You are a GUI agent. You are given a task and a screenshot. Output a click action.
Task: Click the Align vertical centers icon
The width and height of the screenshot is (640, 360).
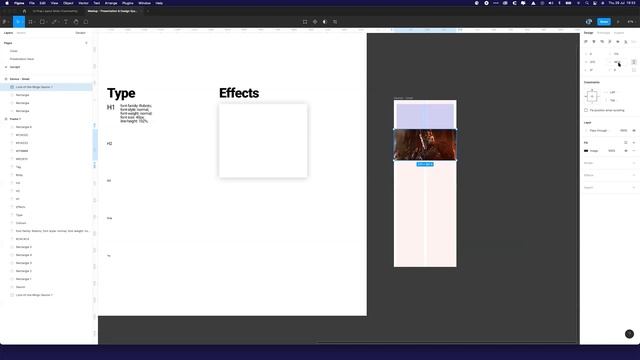pos(618,42)
